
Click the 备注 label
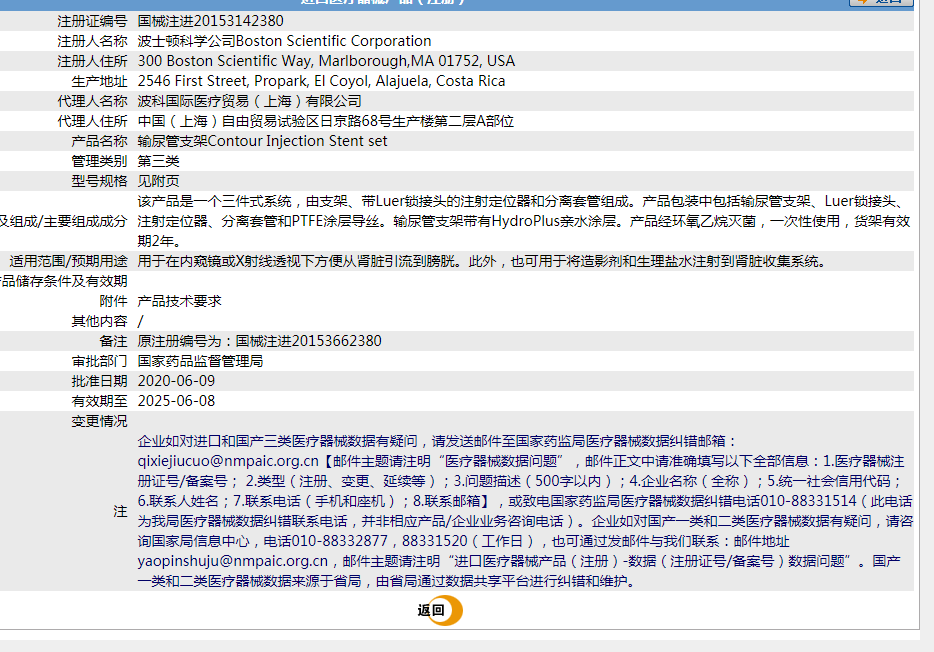click(113, 341)
